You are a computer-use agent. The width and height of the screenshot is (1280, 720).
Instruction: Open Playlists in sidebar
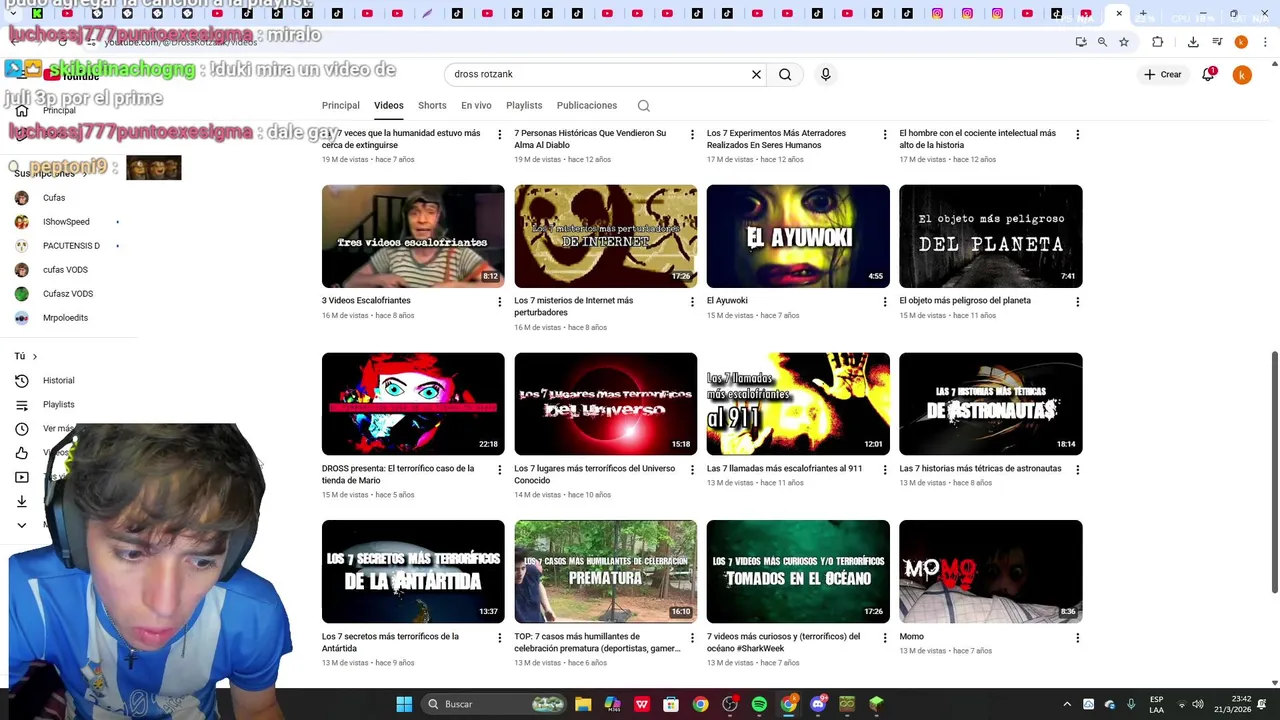pos(58,405)
